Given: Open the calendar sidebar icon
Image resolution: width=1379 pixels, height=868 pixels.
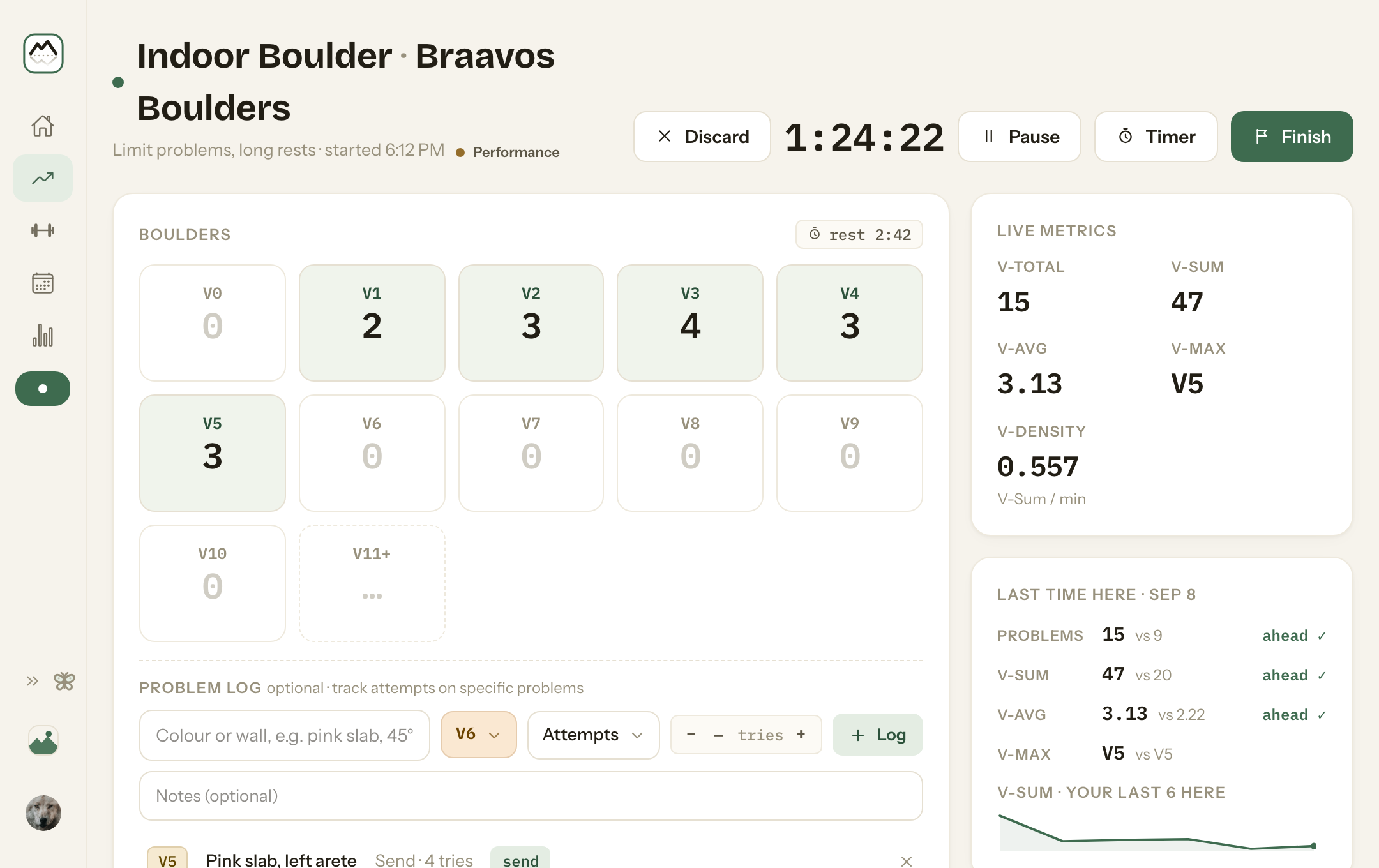Looking at the screenshot, I should click(43, 283).
